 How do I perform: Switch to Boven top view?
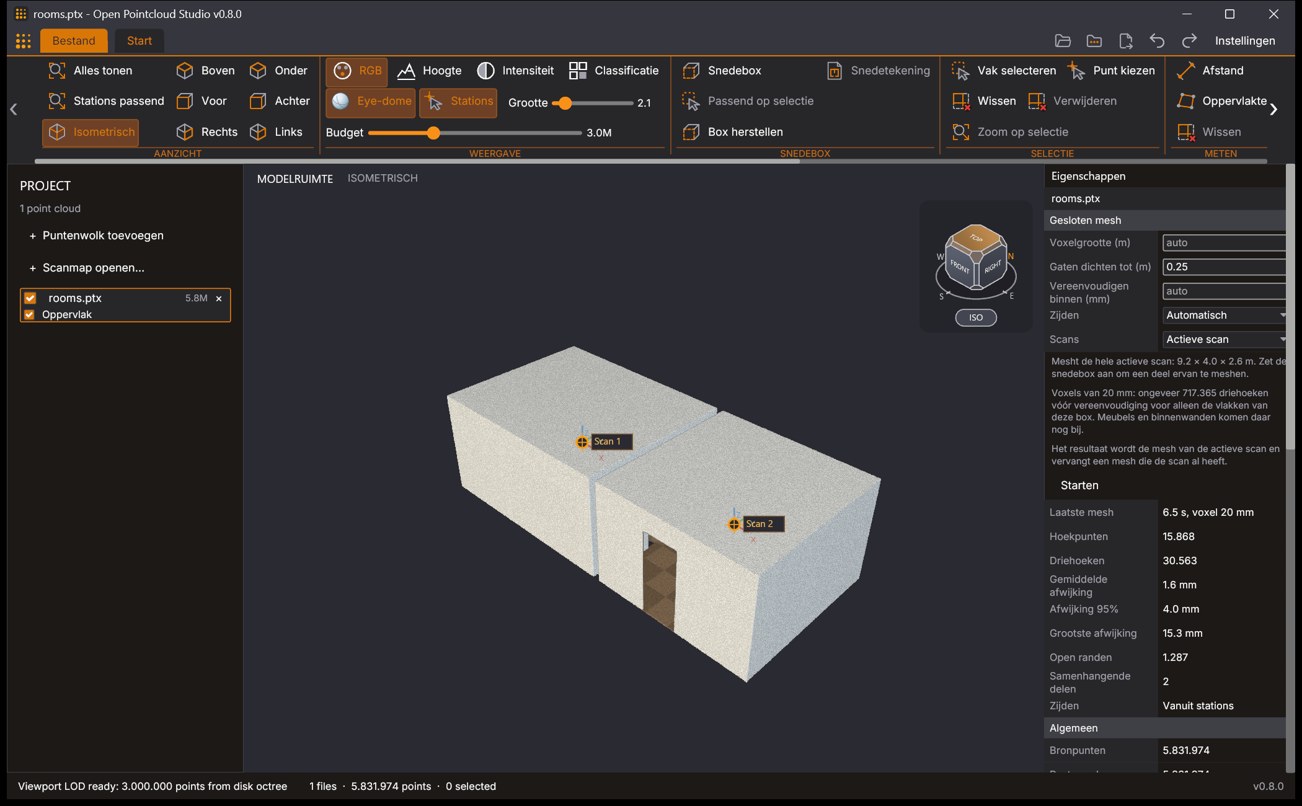(x=205, y=71)
